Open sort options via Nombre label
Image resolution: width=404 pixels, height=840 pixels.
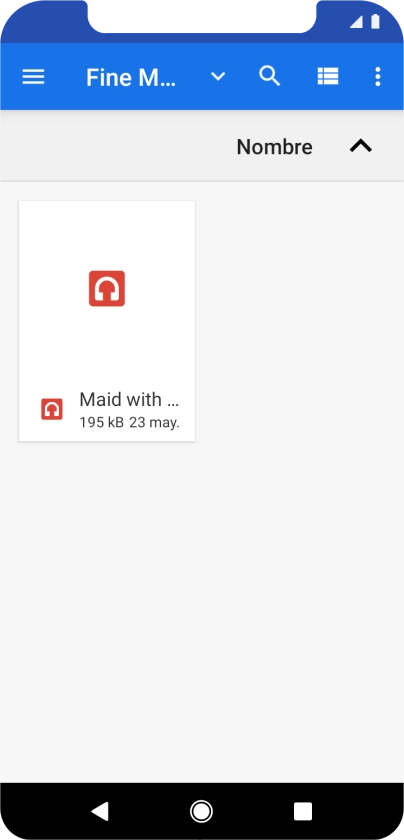click(274, 147)
